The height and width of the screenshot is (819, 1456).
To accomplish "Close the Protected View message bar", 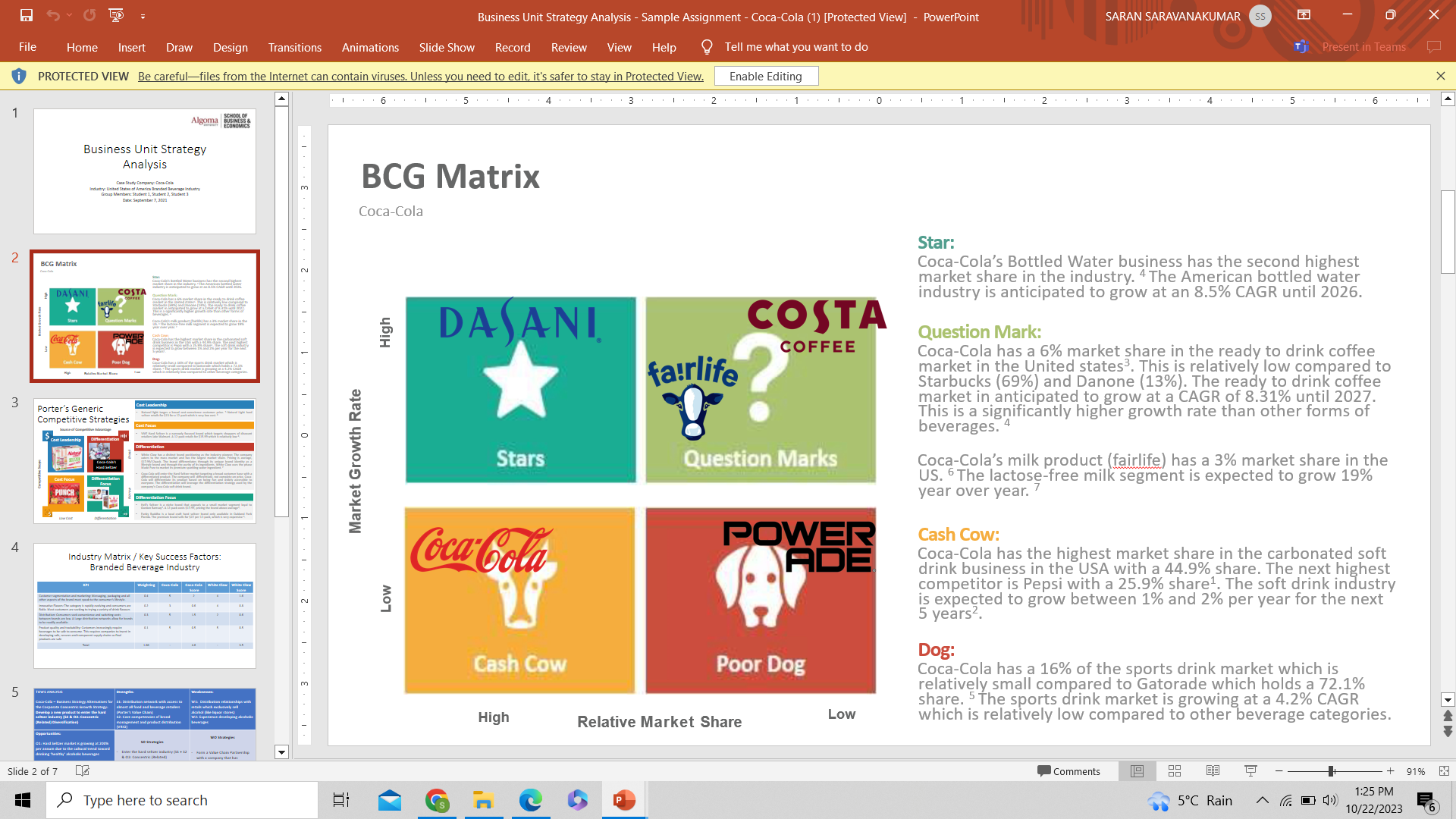I will (x=1441, y=76).
